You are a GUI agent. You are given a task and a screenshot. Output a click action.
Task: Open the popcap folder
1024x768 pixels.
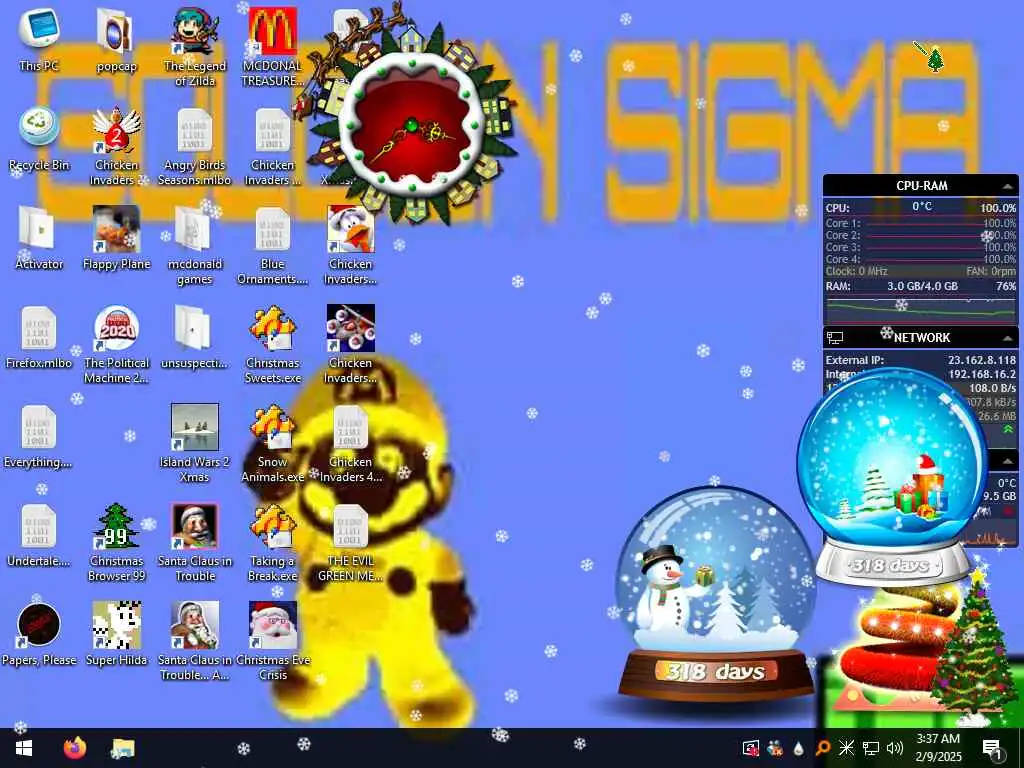pyautogui.click(x=116, y=40)
